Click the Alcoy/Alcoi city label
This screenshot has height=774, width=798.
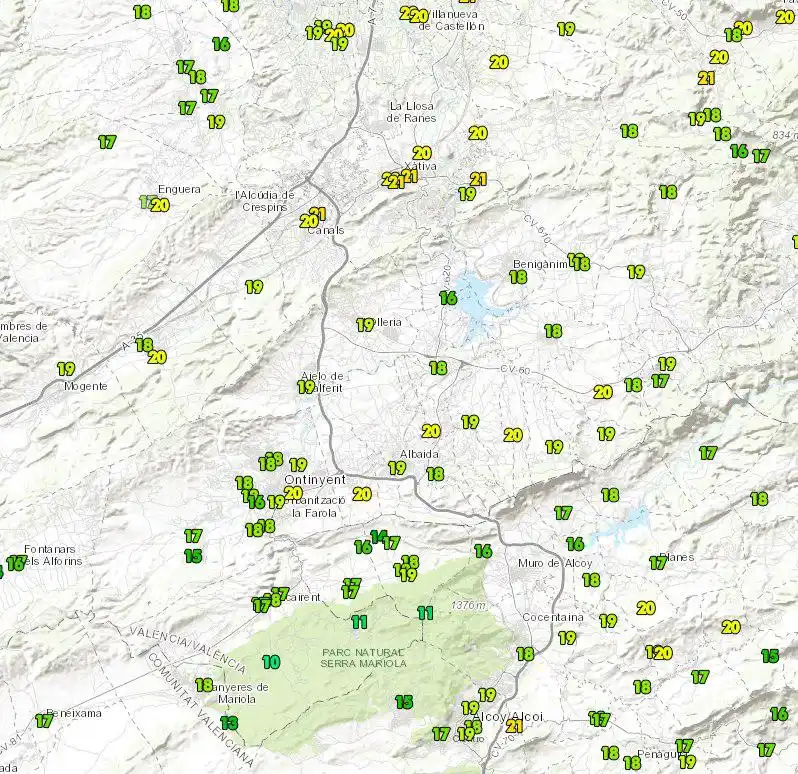point(507,717)
